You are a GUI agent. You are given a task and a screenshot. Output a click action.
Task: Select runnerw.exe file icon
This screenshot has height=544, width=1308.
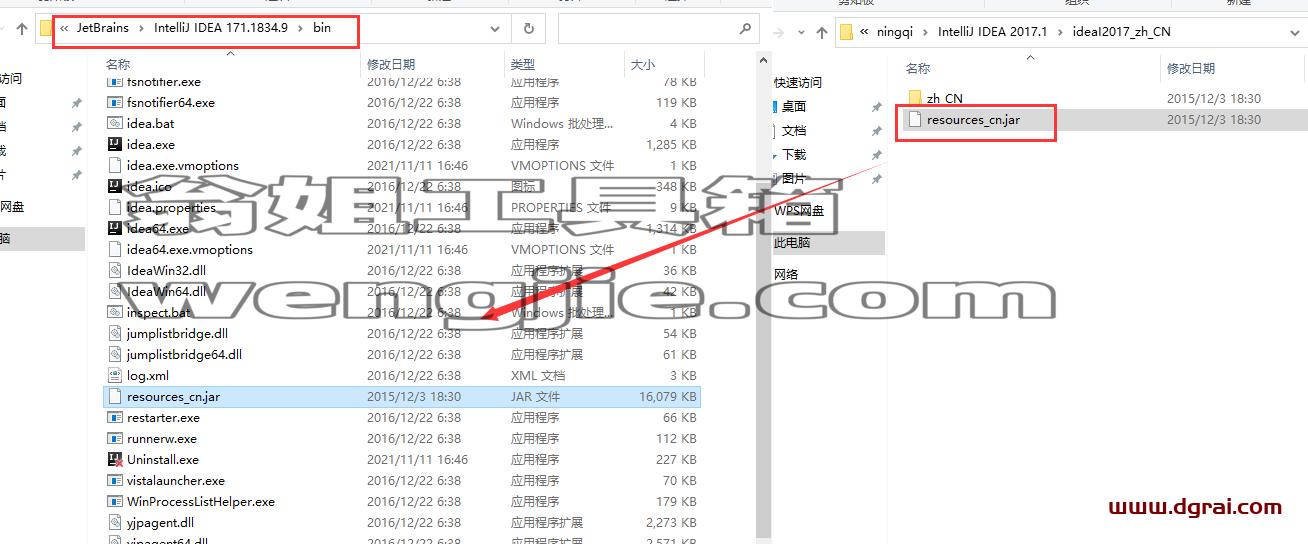tap(115, 439)
